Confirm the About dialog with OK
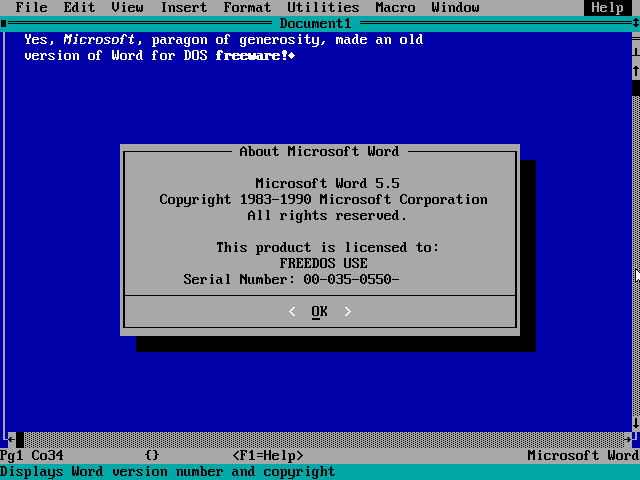The height and width of the screenshot is (480, 640). (x=320, y=311)
